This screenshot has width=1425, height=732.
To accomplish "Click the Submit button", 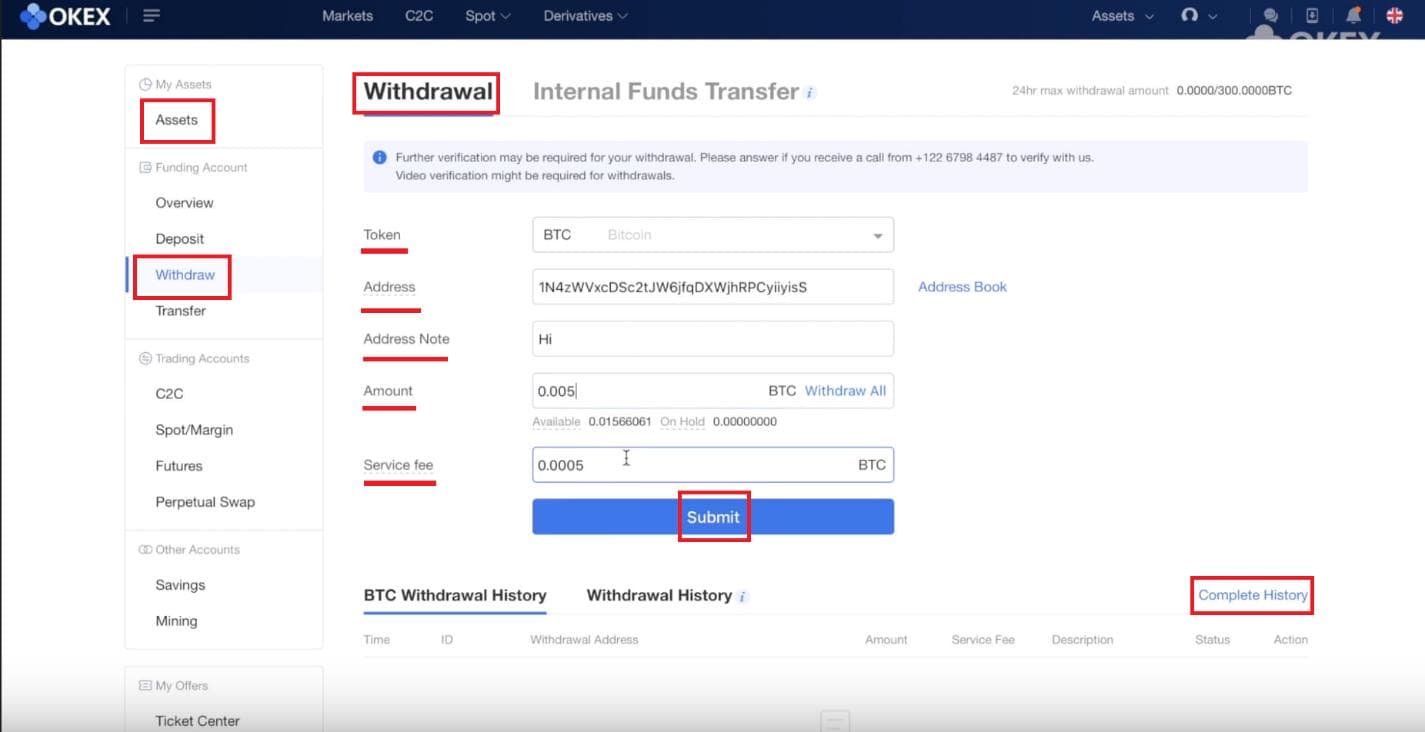I will (x=713, y=517).
